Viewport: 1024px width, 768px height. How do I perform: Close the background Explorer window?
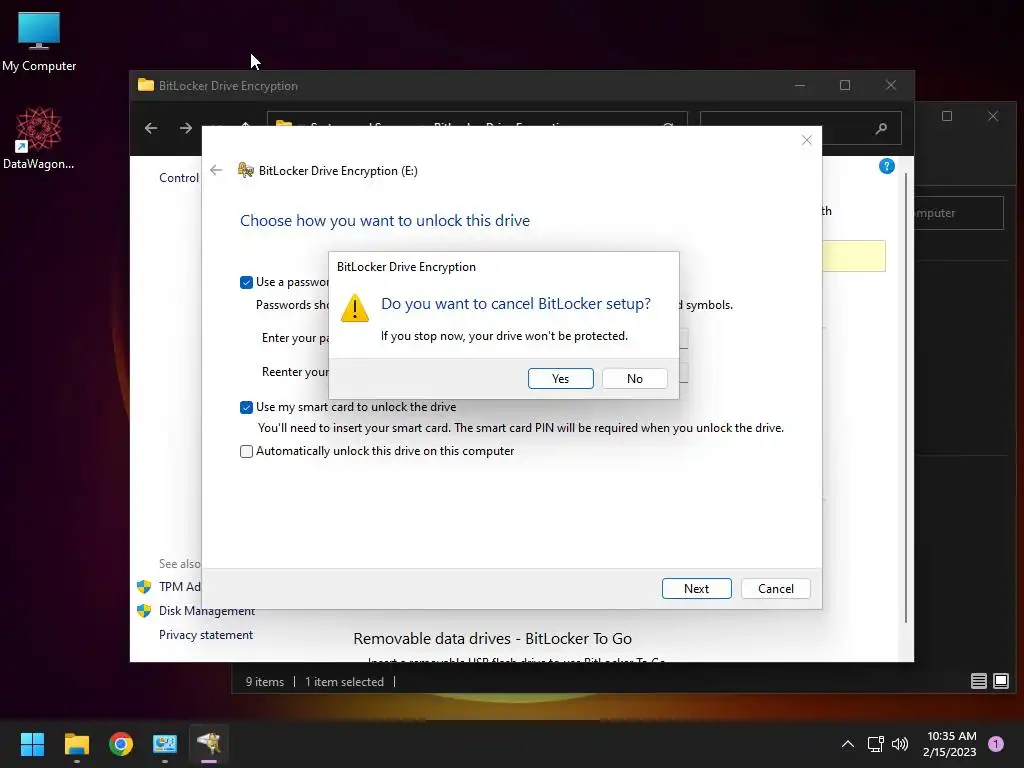pos(993,116)
